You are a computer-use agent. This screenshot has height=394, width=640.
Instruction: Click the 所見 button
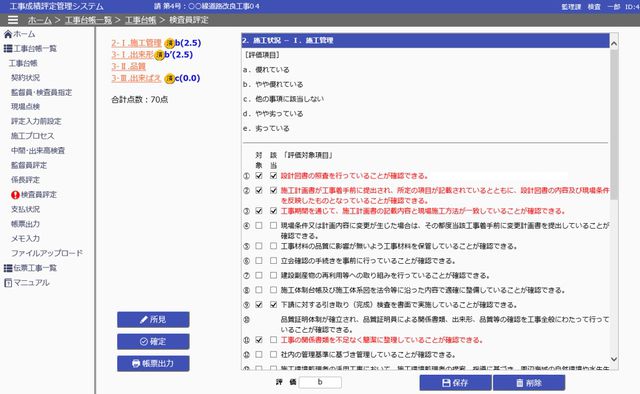[x=153, y=320]
